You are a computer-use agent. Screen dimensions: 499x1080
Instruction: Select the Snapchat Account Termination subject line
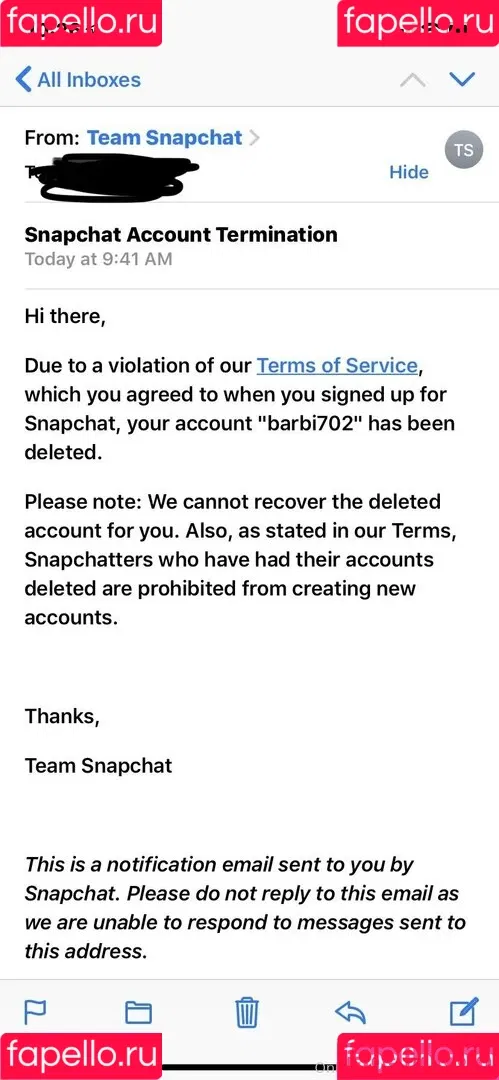tap(181, 234)
